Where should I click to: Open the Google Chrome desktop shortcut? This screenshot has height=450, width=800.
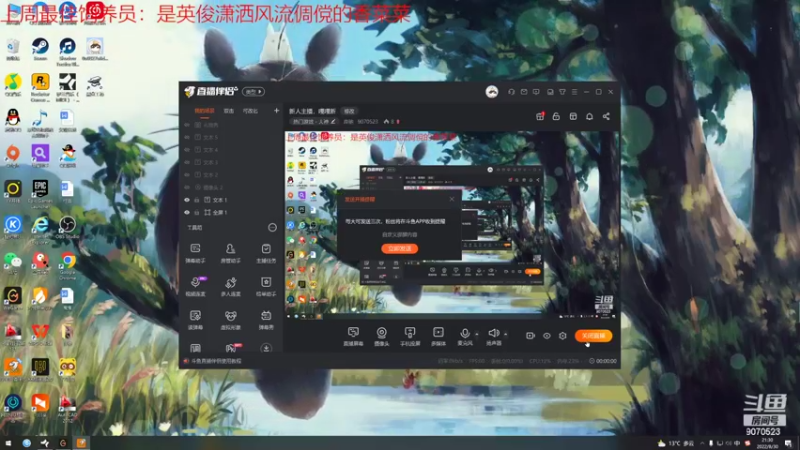(x=67, y=265)
